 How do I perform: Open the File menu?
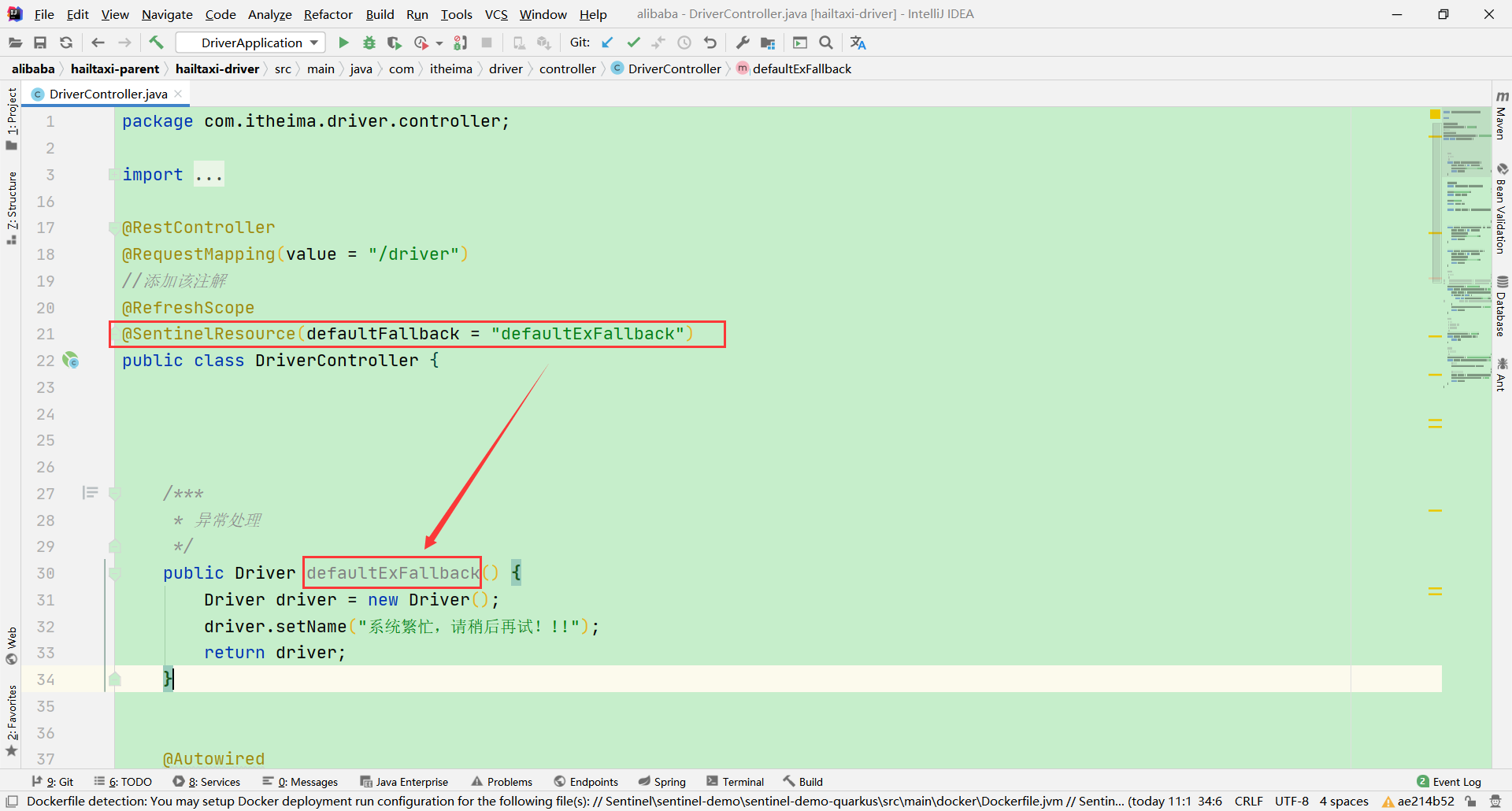pos(44,14)
